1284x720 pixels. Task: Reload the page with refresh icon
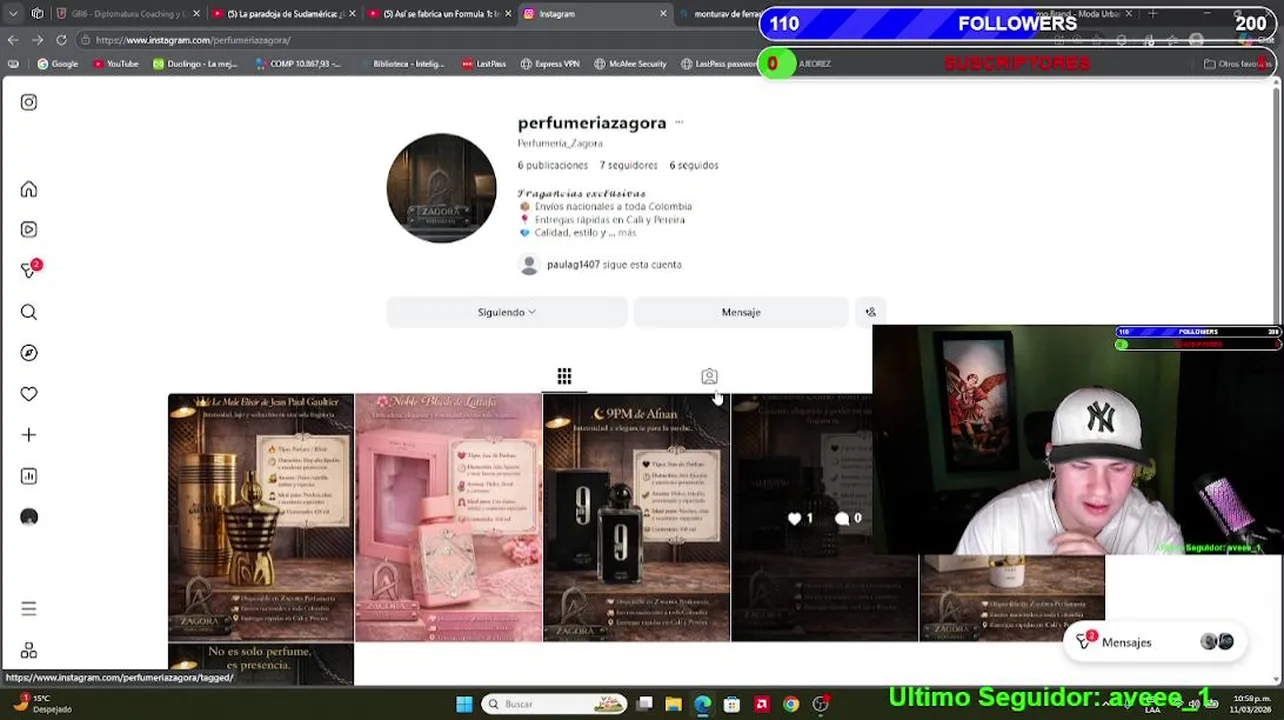point(61,40)
